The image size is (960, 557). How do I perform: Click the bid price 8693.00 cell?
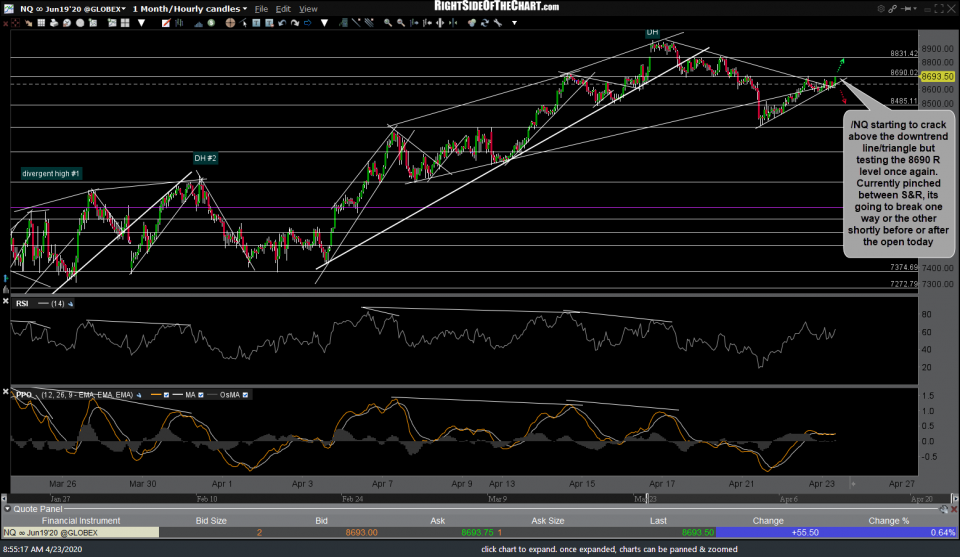tap(361, 533)
